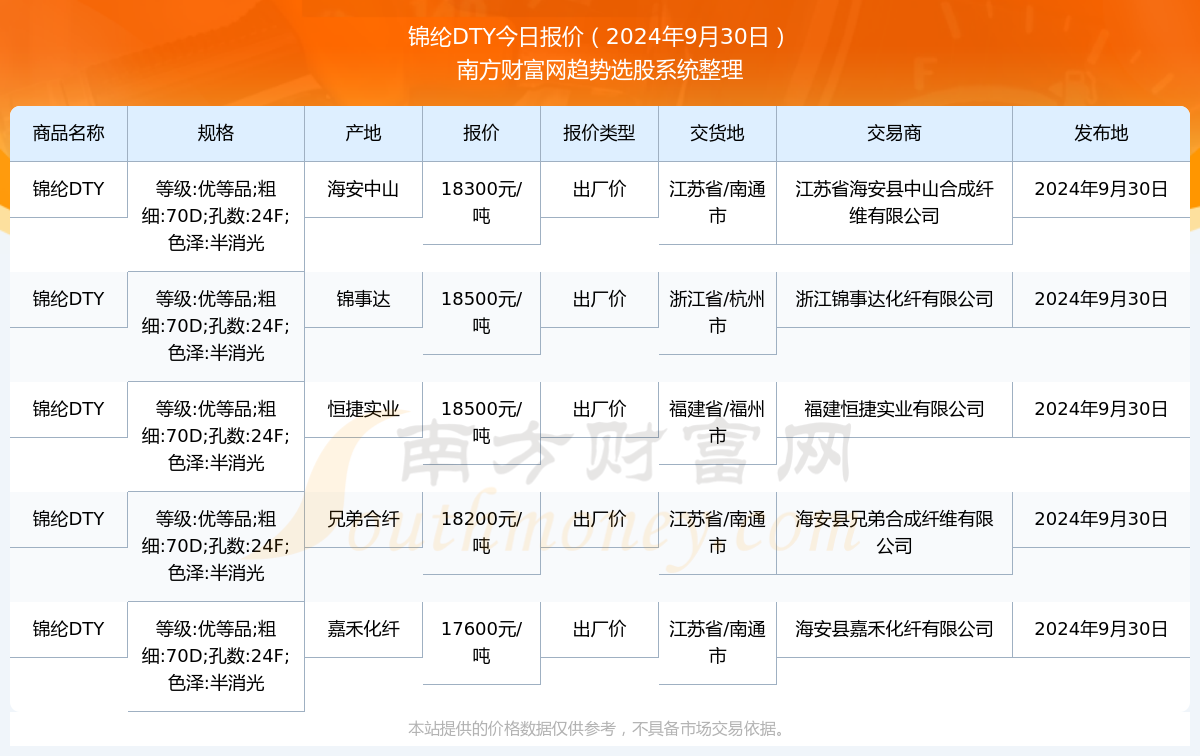
Task: Click the specification cell in 兄弟合纤 row
Action: [x=216, y=546]
